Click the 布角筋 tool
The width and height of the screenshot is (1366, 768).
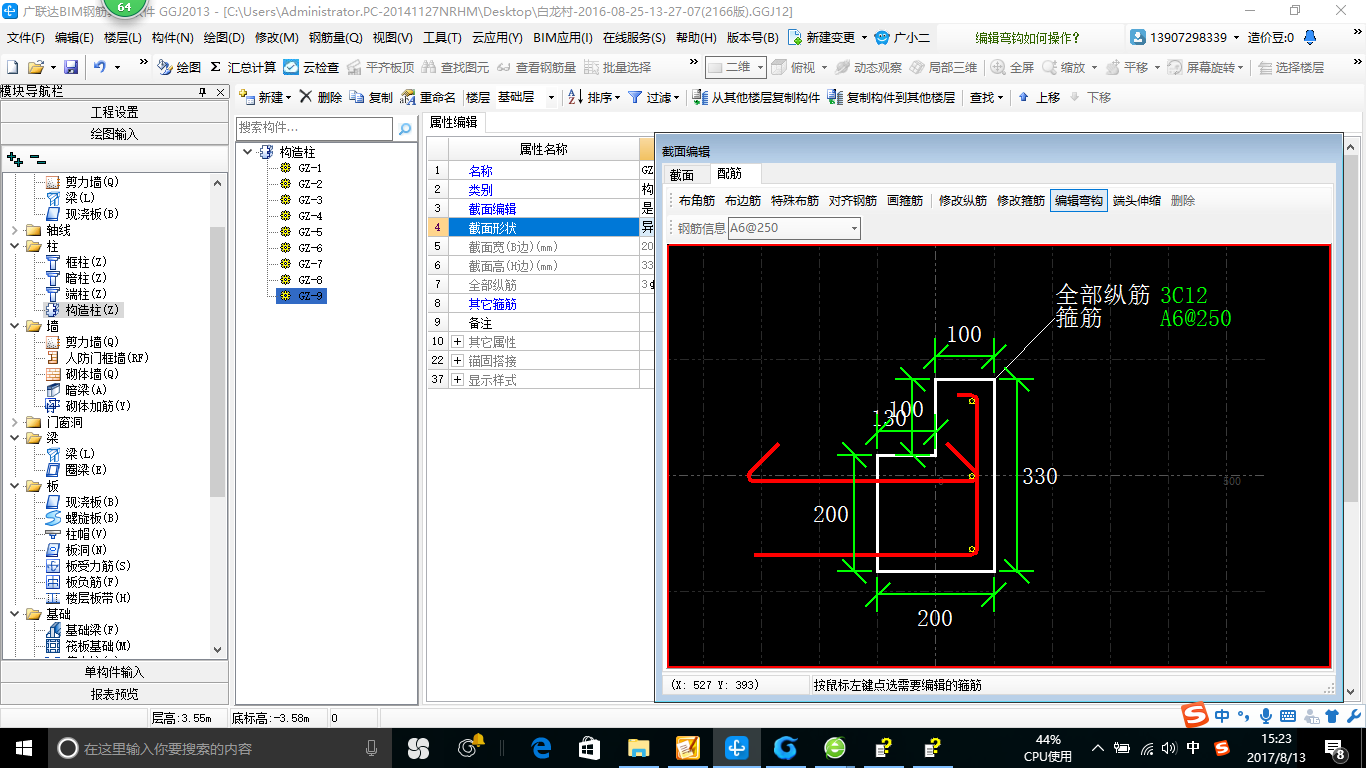pos(696,201)
